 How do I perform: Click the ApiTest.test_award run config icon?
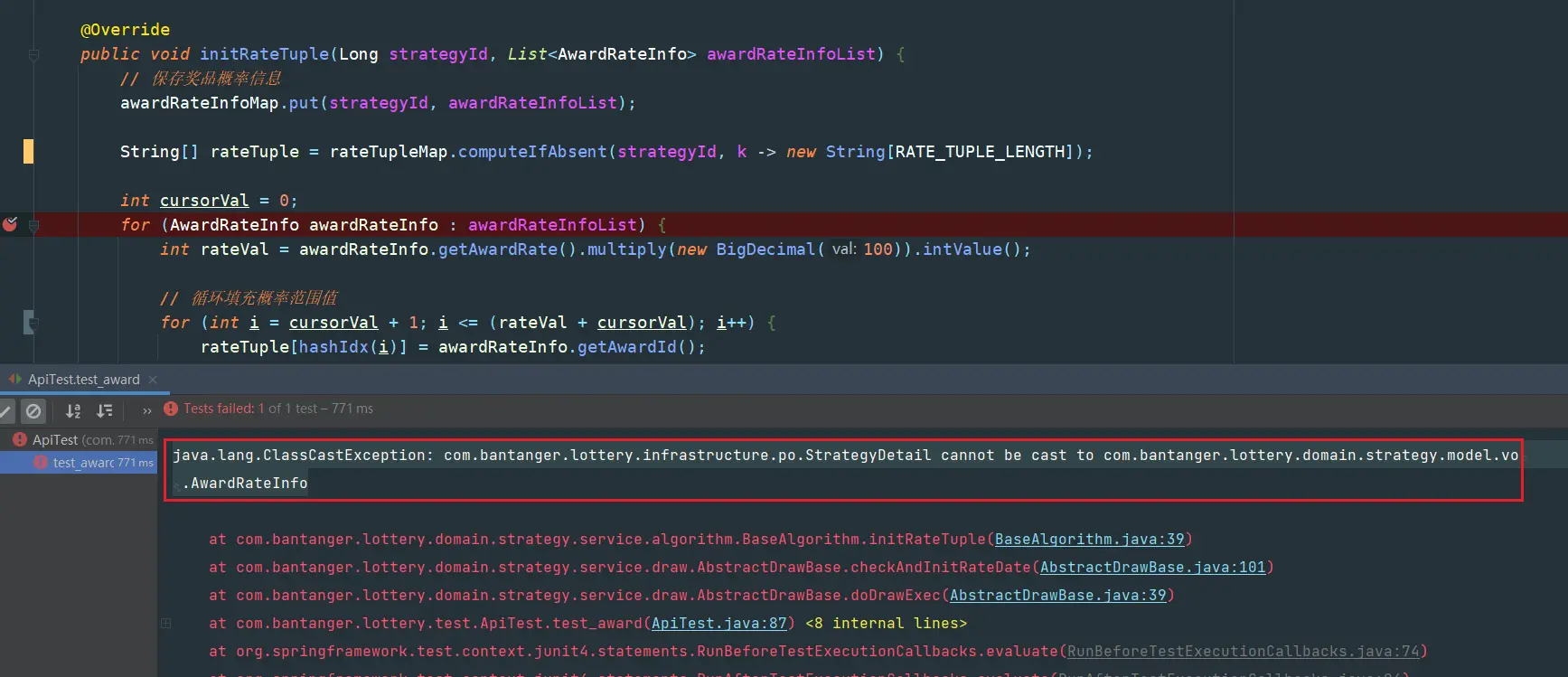(x=15, y=380)
